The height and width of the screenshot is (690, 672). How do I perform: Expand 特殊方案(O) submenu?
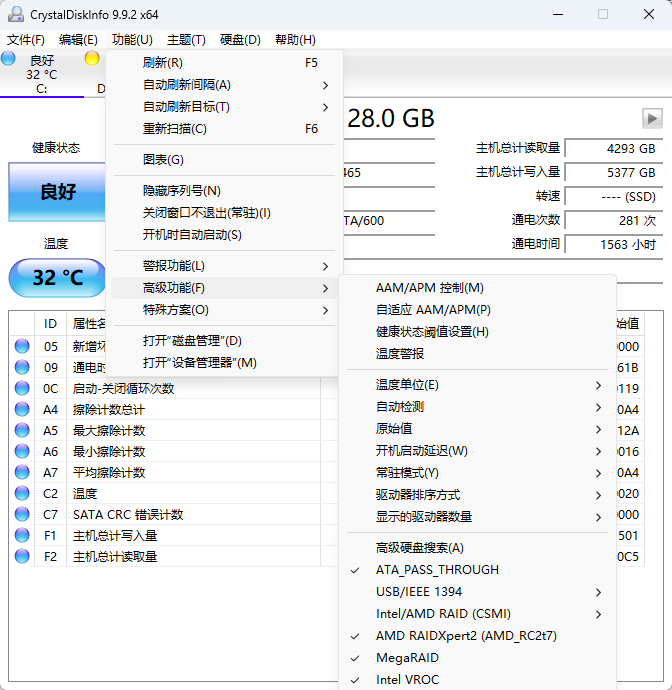[224, 310]
